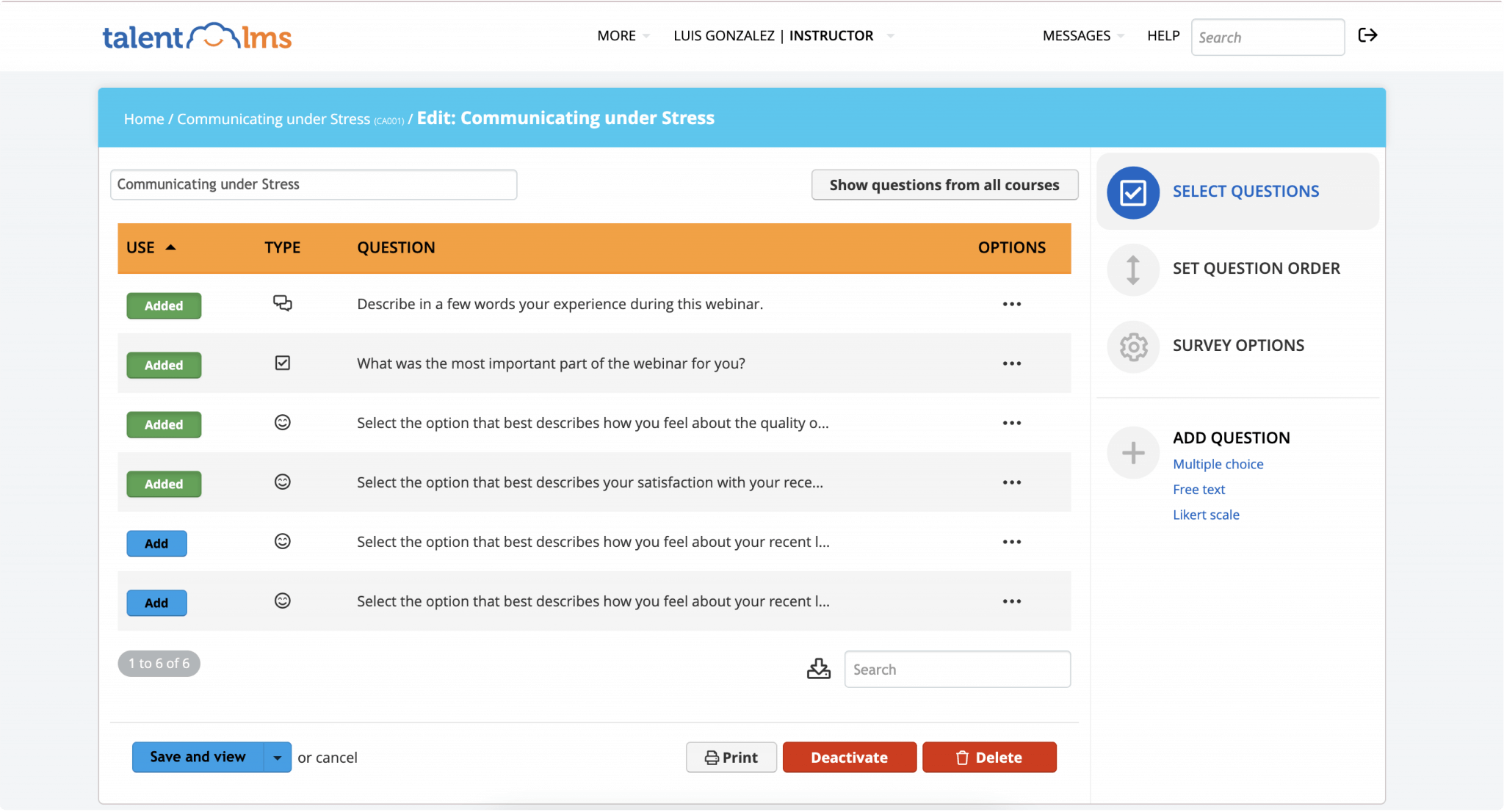Screen dimensions: 1504x812
Task: Click the Set Question Order icon
Action: point(1131,267)
